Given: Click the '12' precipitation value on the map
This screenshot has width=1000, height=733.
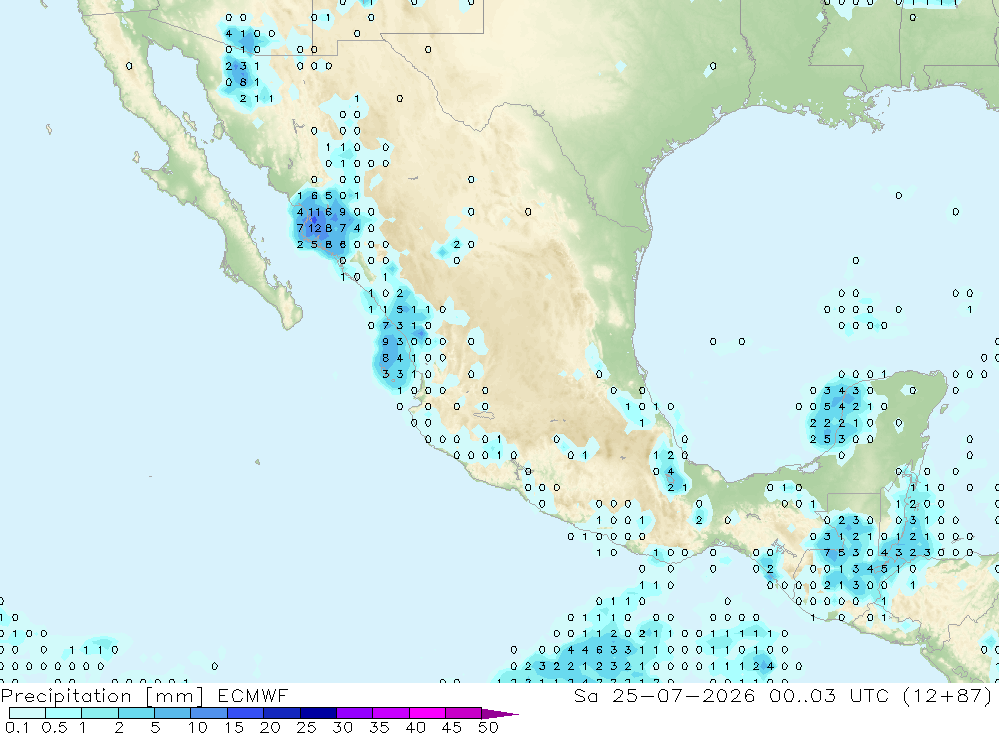Looking at the screenshot, I should point(315,228).
